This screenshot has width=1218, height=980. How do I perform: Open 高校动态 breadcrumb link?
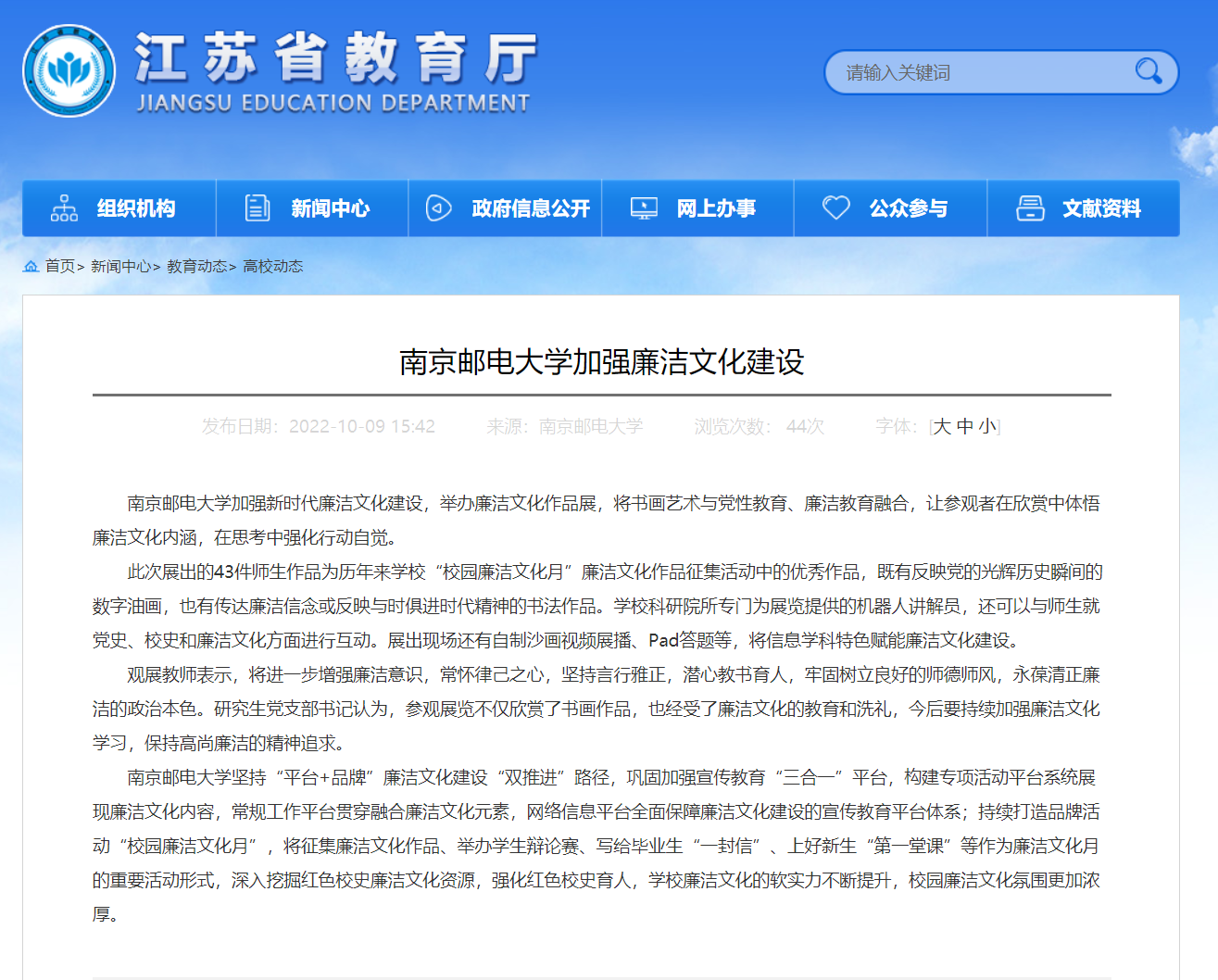272,267
